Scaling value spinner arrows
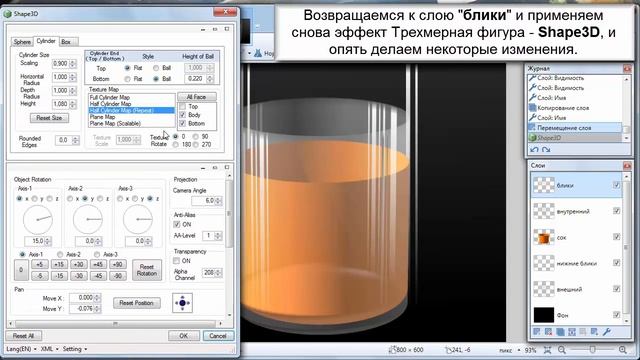Image resolution: width=640 pixels, height=360 pixels. [73, 64]
